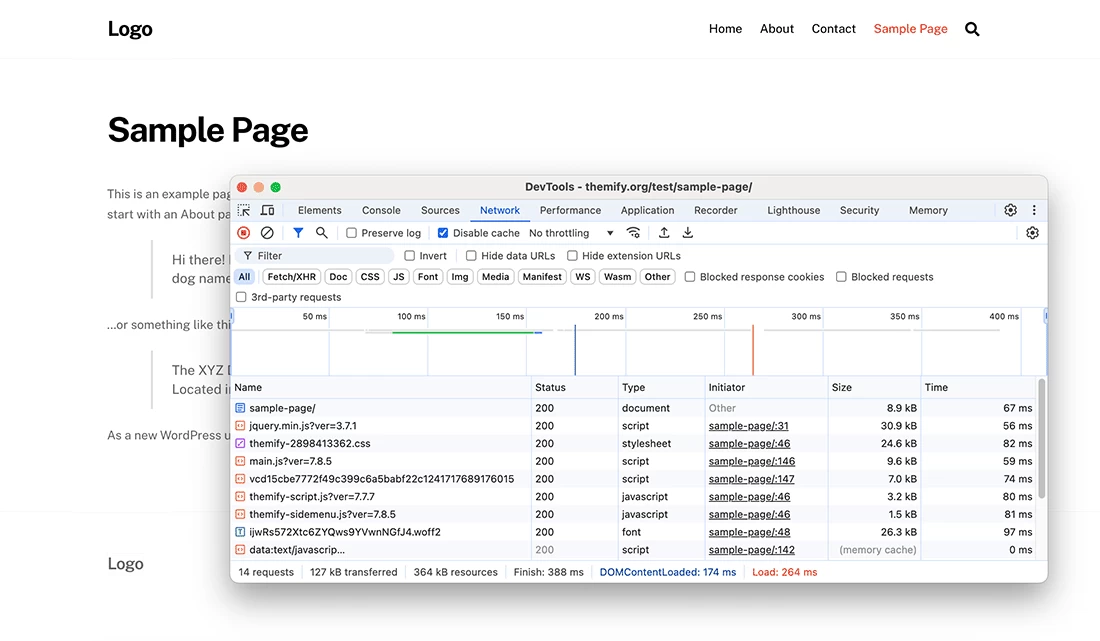The height and width of the screenshot is (641, 1100).
Task: Click the inspect element picker icon
Action: 244,211
